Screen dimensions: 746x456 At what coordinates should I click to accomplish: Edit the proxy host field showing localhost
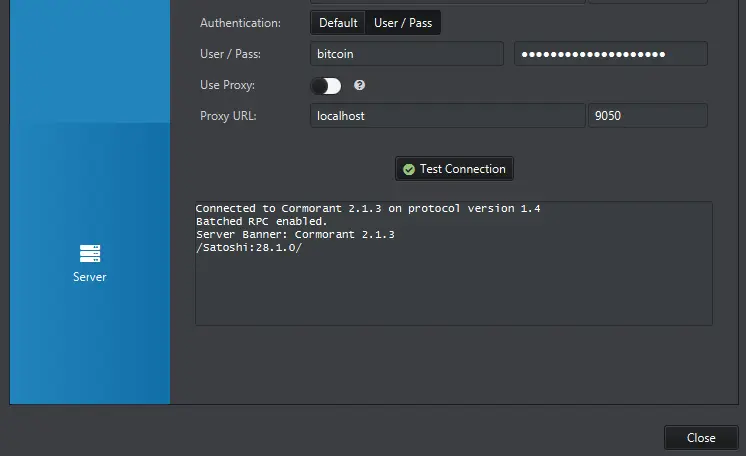447,116
